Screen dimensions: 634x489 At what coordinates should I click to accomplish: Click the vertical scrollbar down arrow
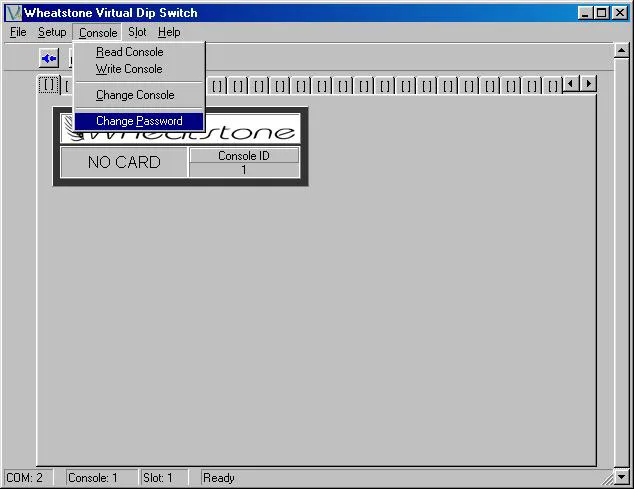click(x=621, y=476)
